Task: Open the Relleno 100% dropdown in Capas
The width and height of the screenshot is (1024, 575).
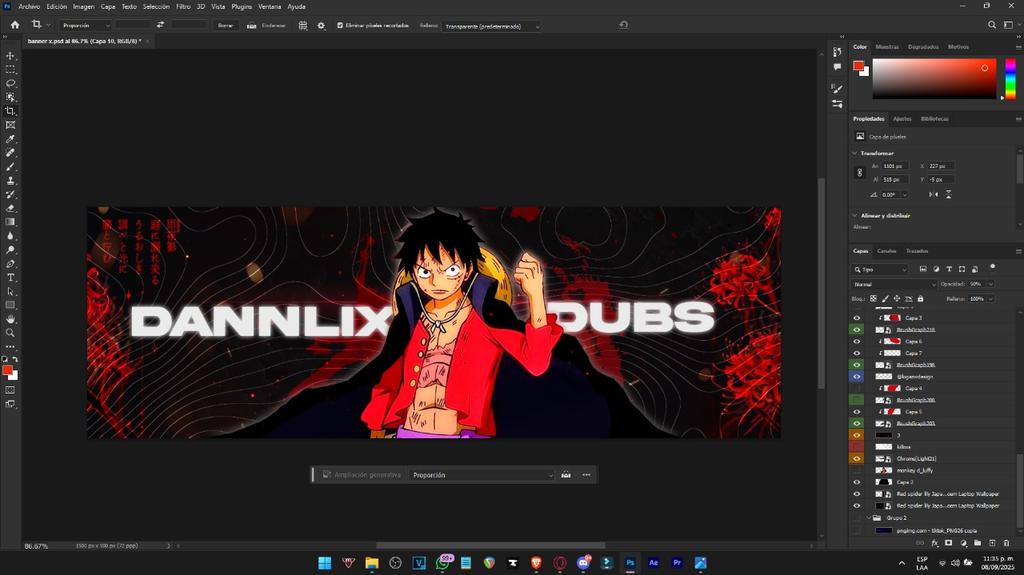Action: point(991,299)
